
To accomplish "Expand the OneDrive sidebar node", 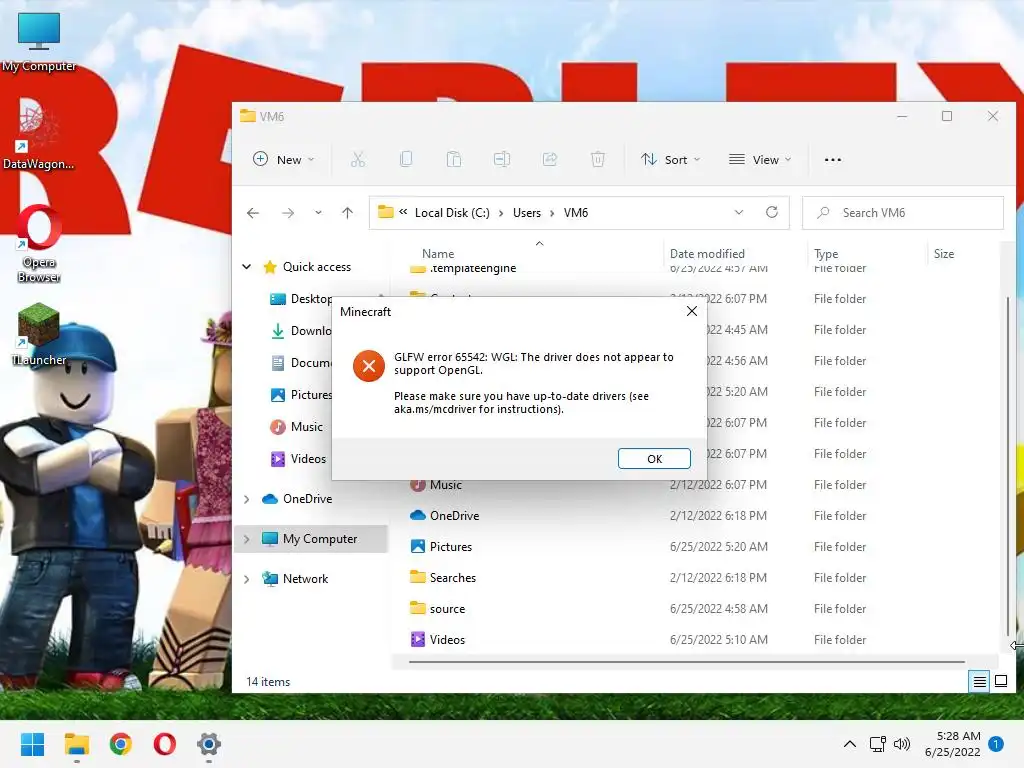I will click(x=247, y=499).
